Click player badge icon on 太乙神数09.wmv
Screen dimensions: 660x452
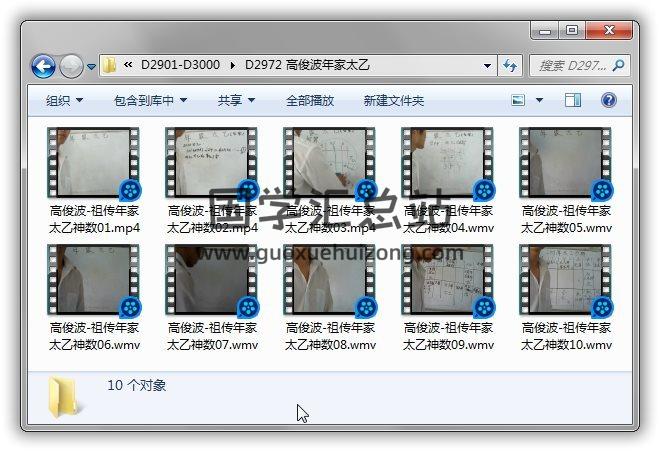484,308
